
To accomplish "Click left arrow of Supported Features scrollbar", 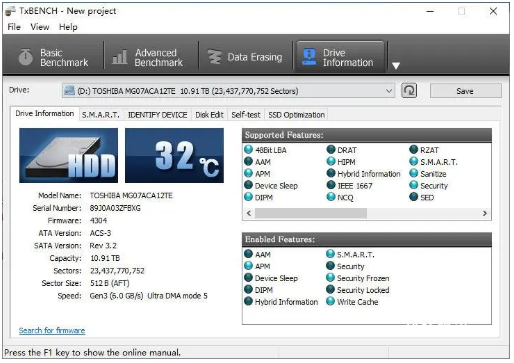I will (x=249, y=213).
